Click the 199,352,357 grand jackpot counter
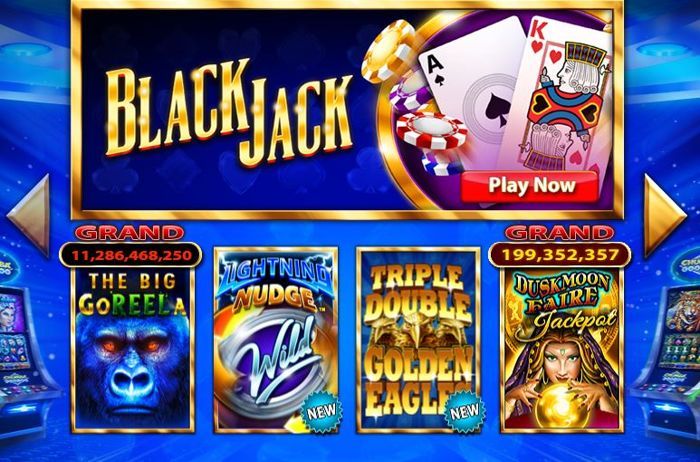This screenshot has height=462, width=700. click(560, 255)
